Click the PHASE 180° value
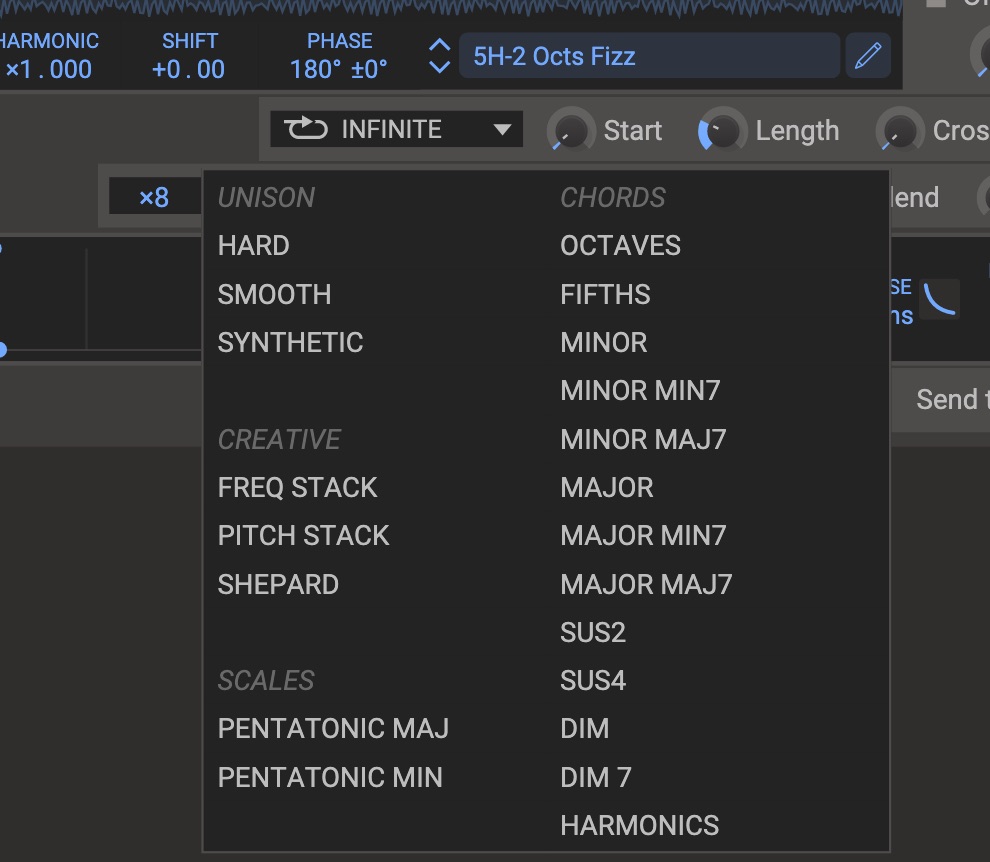Image resolution: width=990 pixels, height=862 pixels. pos(338,69)
